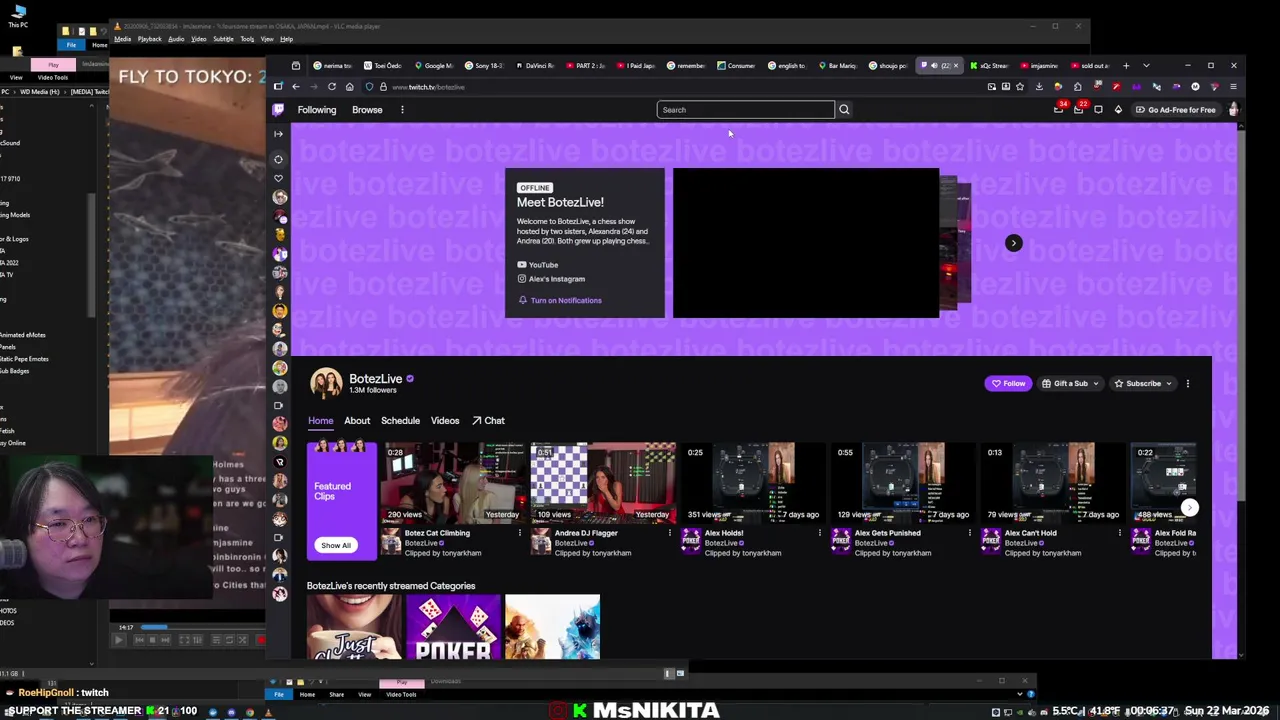Open Gift a Sub dropdown

pyautogui.click(x=1070, y=383)
